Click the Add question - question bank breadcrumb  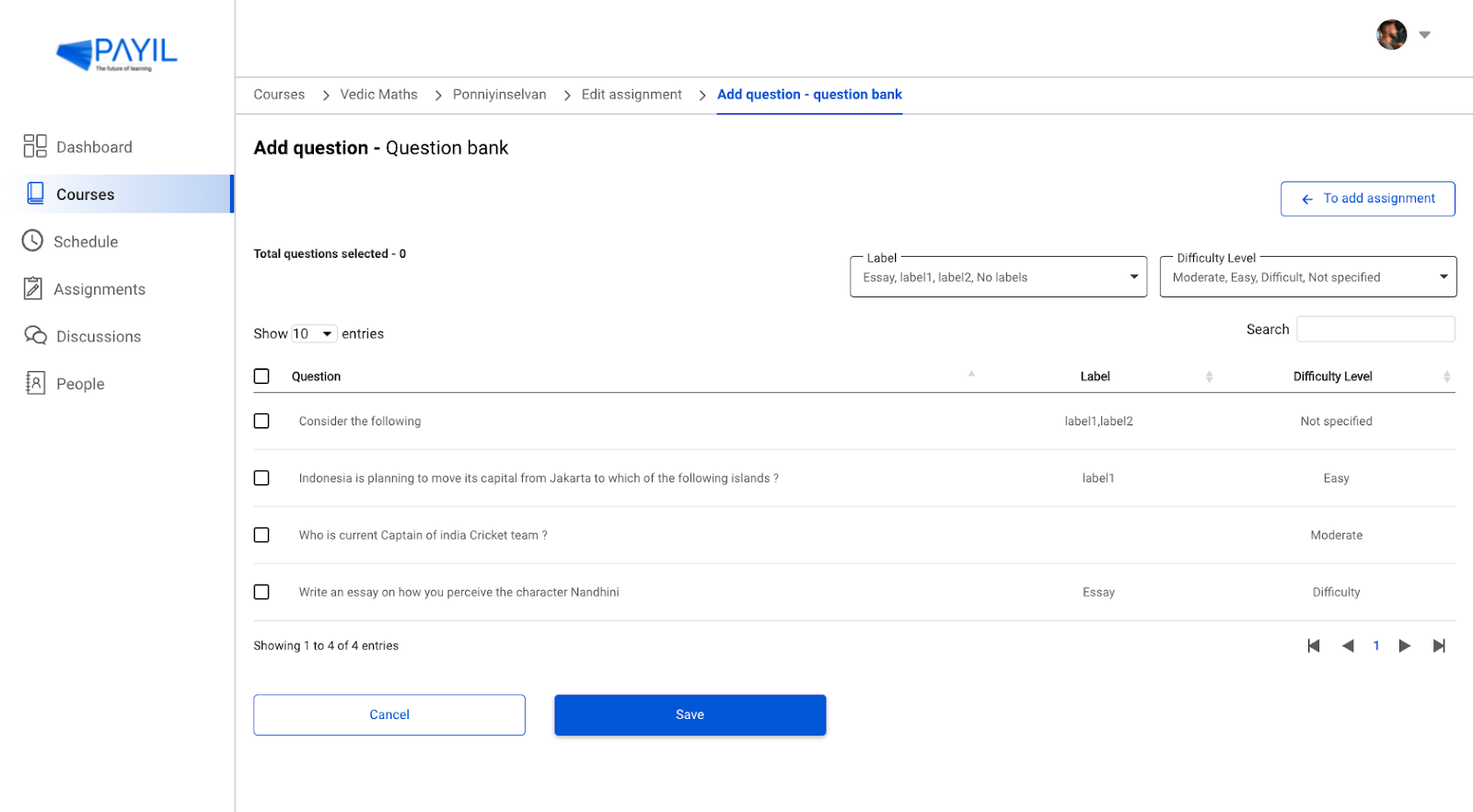tap(809, 94)
